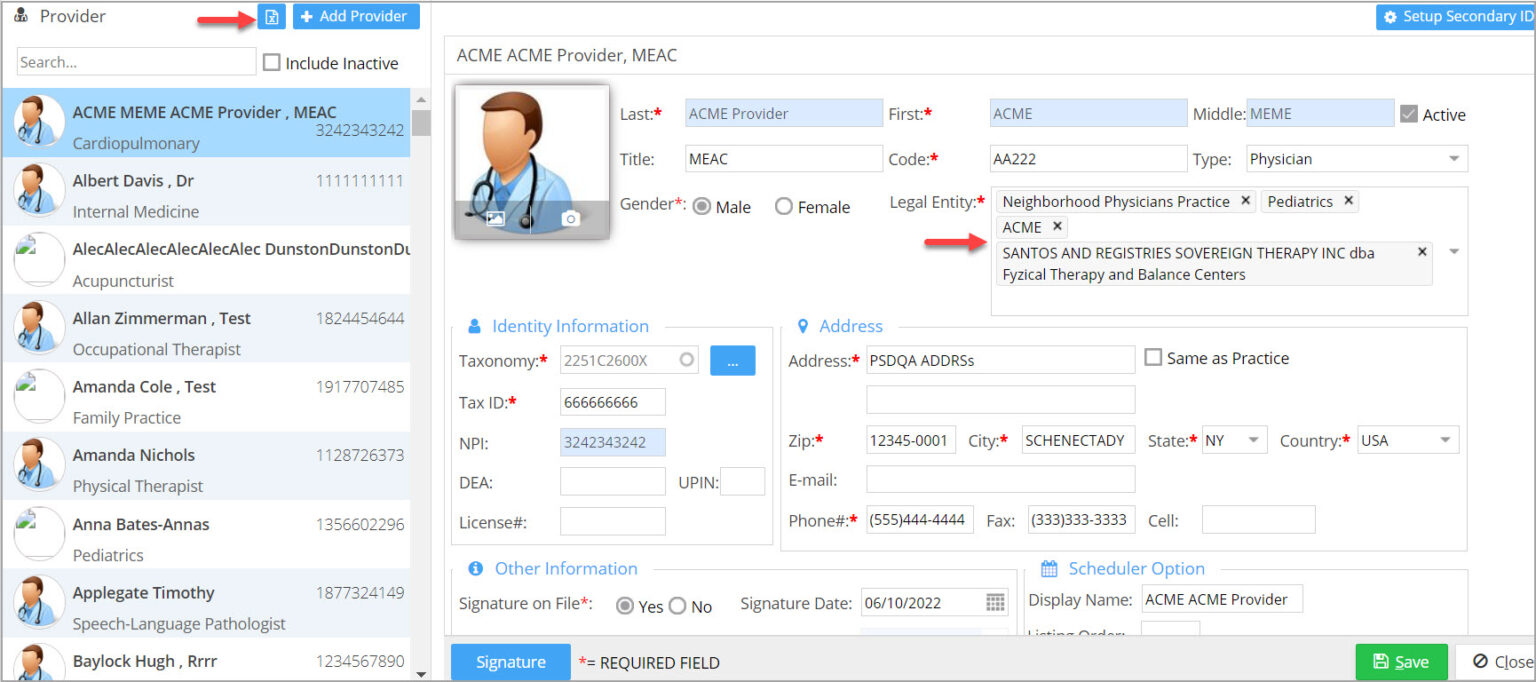
Task: Remove the SANTOS AND REGISTRIES entity tag
Action: [1421, 252]
